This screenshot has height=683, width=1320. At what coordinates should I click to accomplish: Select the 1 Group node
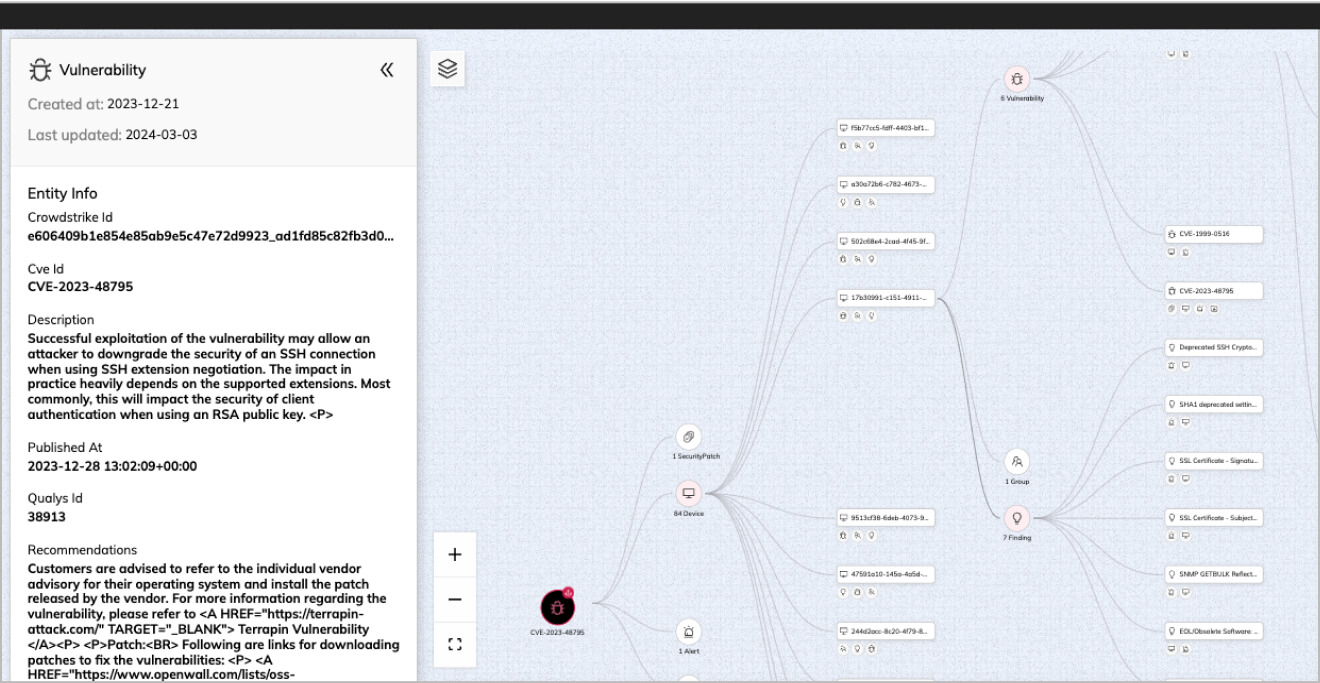click(1015, 462)
